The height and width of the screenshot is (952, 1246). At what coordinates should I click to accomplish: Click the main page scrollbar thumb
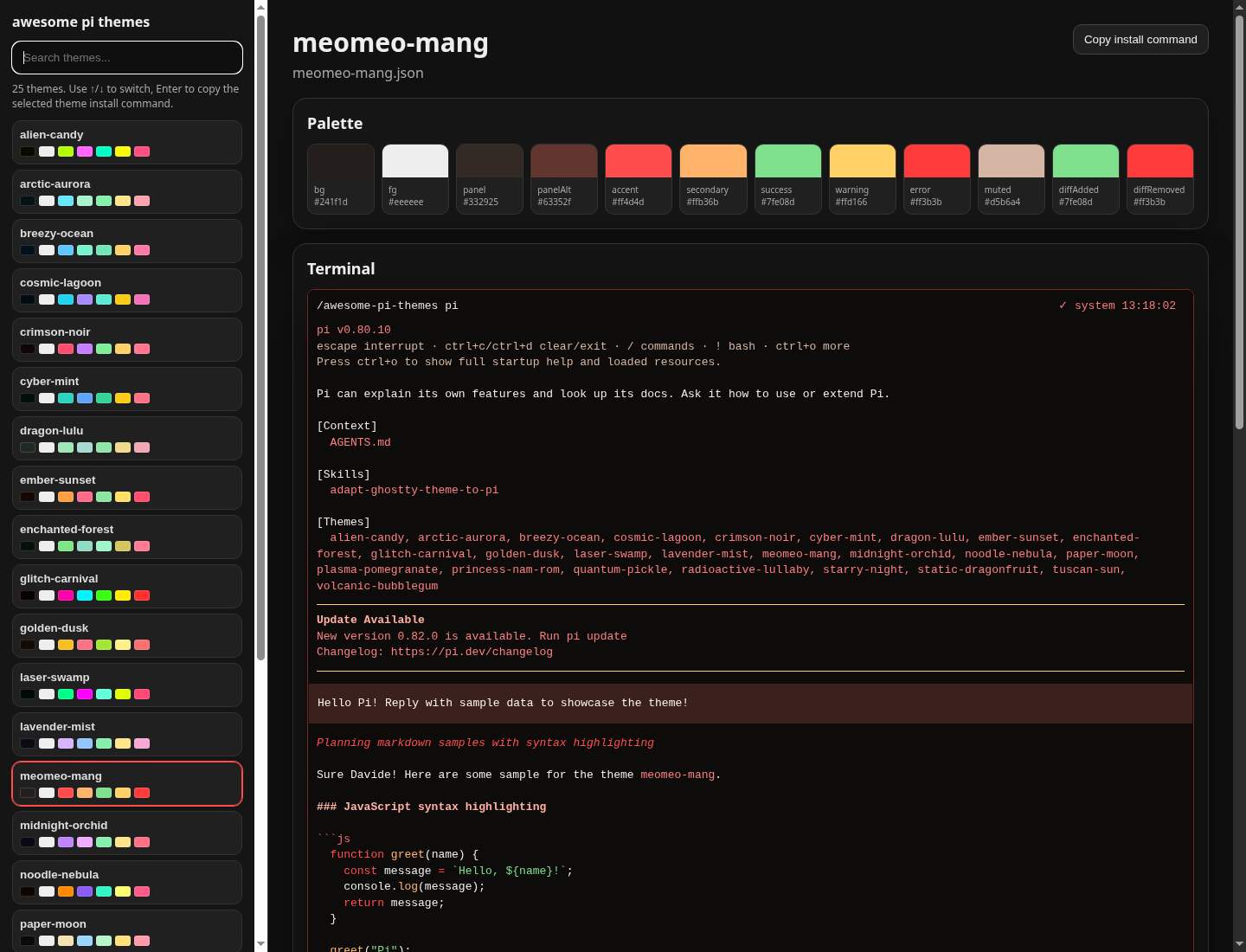pyautogui.click(x=1239, y=221)
